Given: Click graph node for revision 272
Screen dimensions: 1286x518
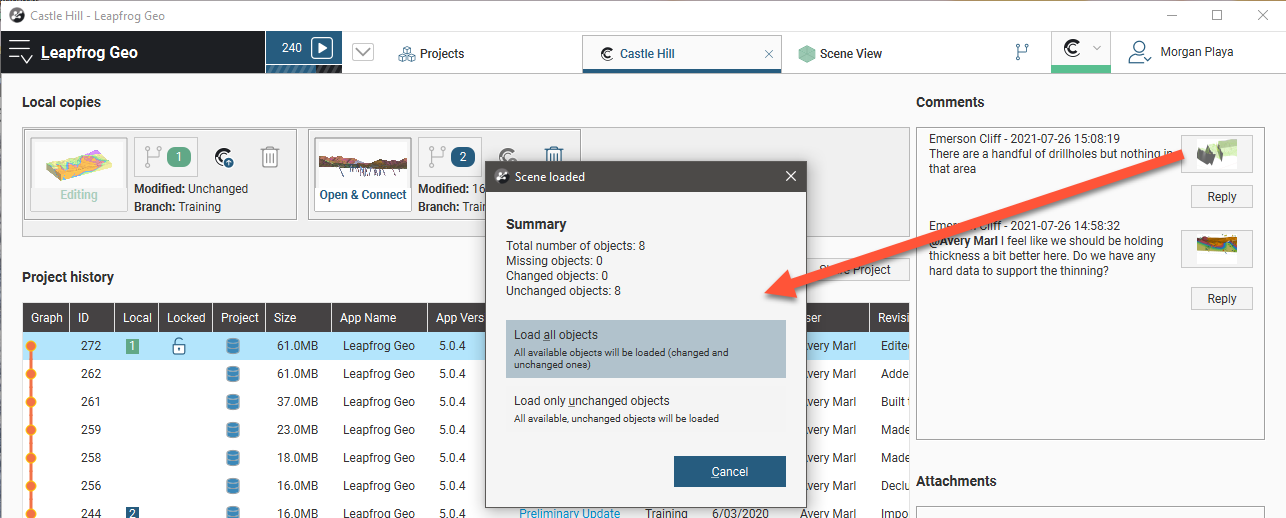Looking at the screenshot, I should click(31, 346).
